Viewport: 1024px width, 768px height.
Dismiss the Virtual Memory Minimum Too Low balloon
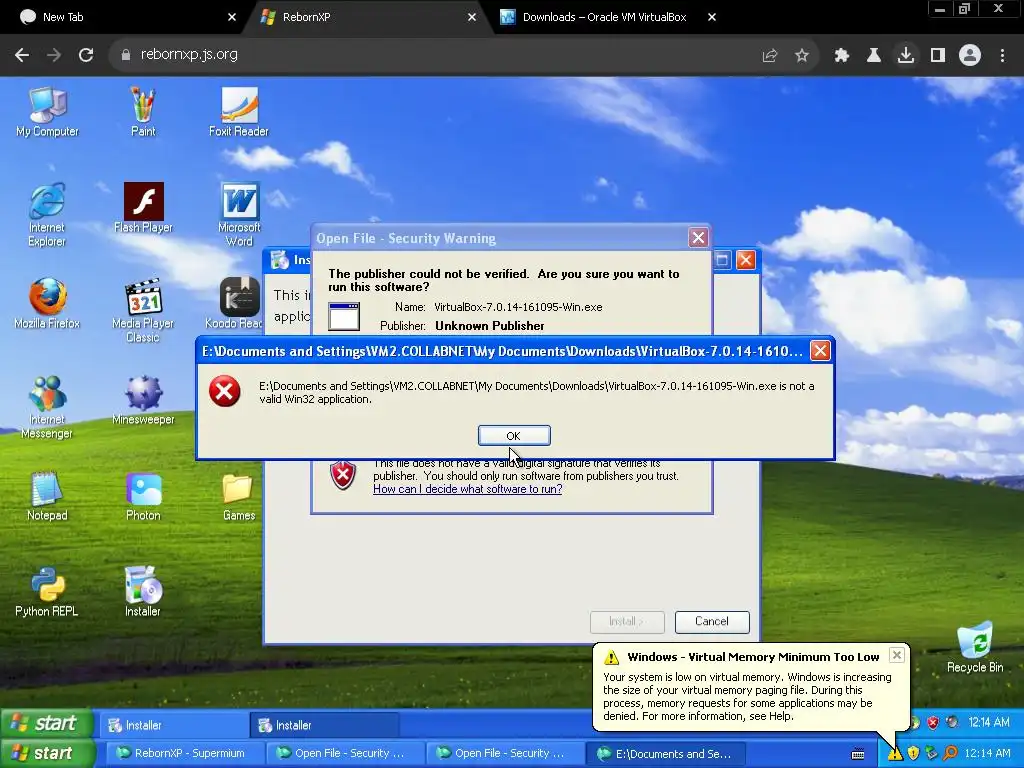click(897, 655)
